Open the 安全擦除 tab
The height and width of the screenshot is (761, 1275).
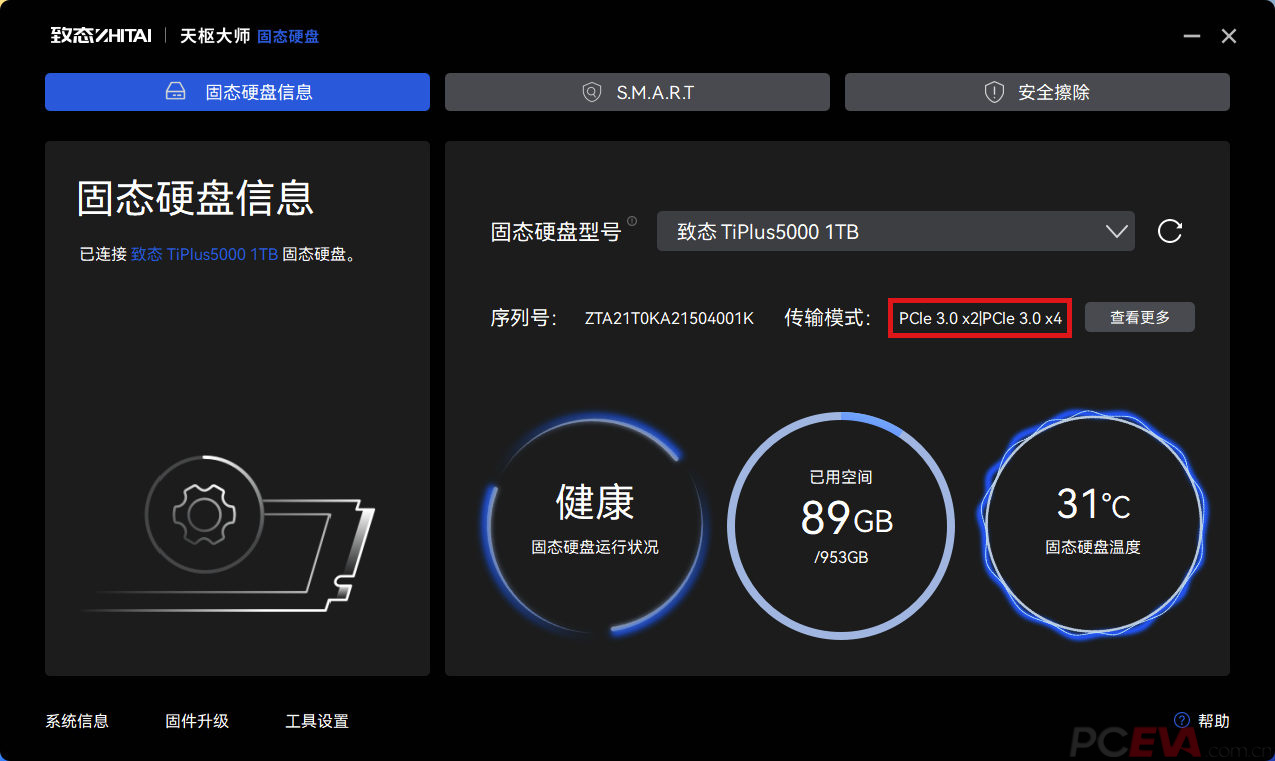(1037, 92)
